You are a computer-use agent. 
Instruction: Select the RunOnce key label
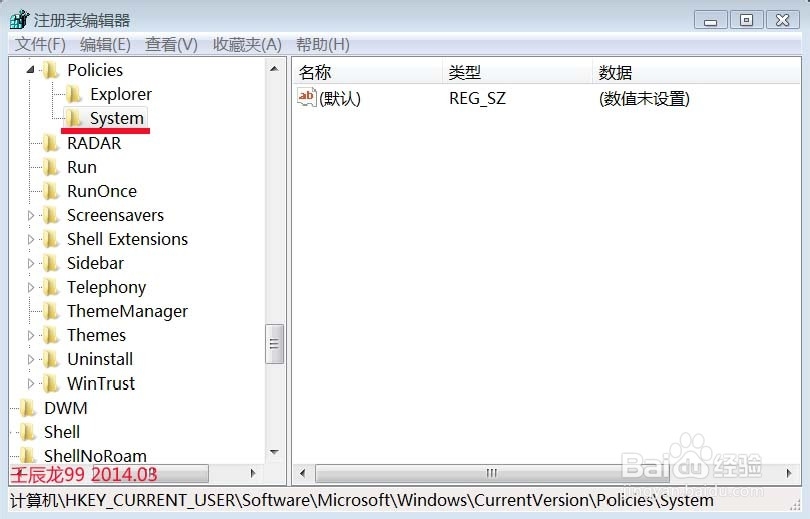point(102,191)
